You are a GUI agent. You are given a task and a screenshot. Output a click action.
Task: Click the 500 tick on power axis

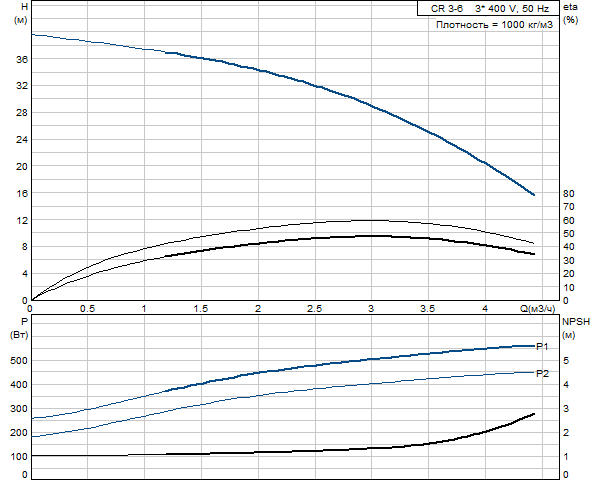pos(19,361)
